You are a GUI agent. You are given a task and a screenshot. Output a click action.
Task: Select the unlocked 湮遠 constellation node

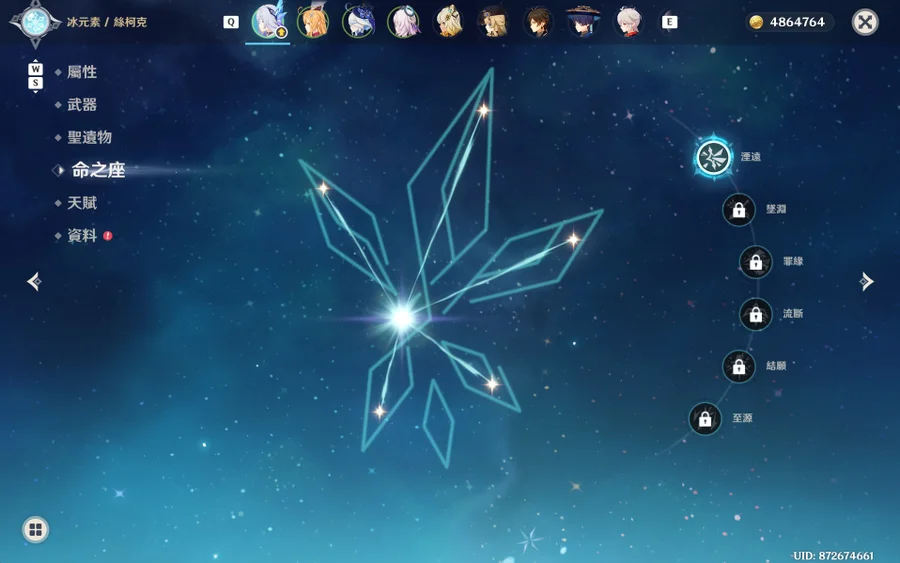(x=713, y=157)
